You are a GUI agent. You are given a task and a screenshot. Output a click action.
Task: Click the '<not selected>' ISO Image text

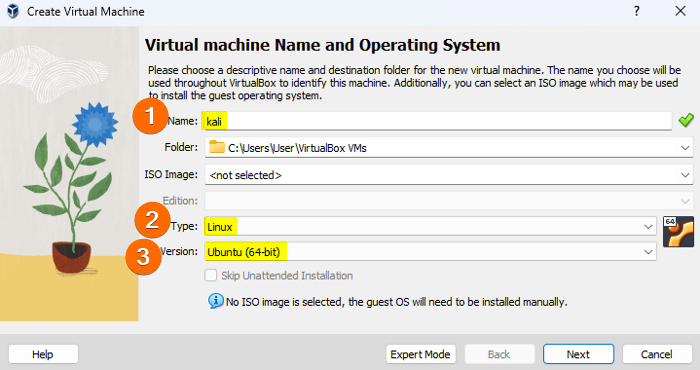pos(246,175)
